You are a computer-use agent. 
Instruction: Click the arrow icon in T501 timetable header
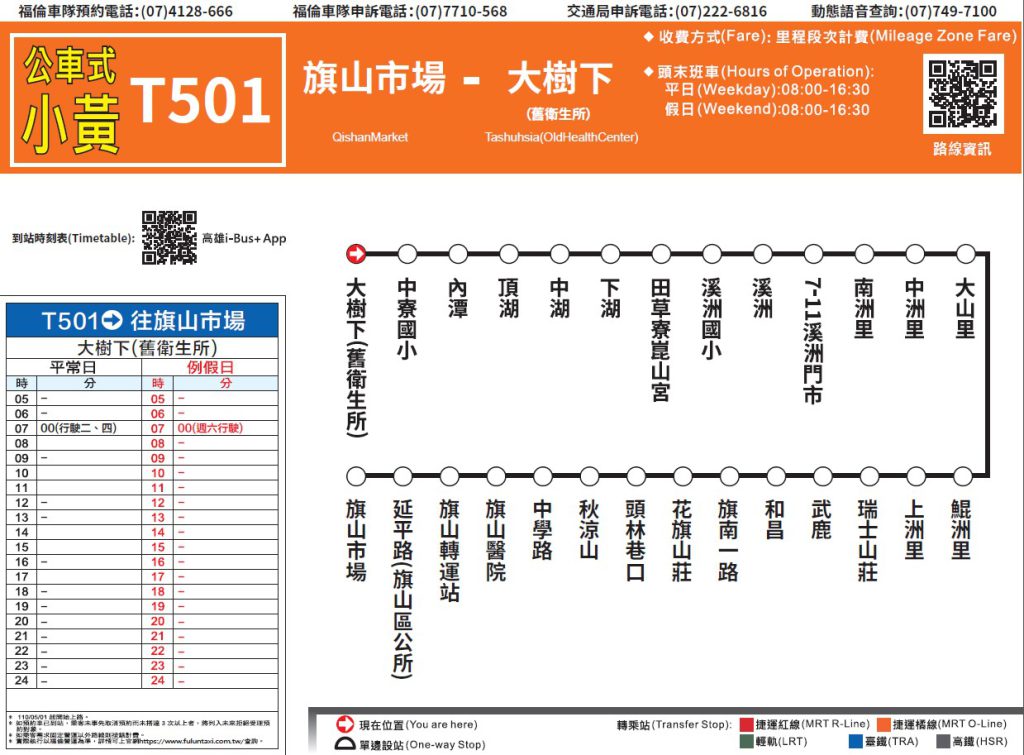coord(113,321)
